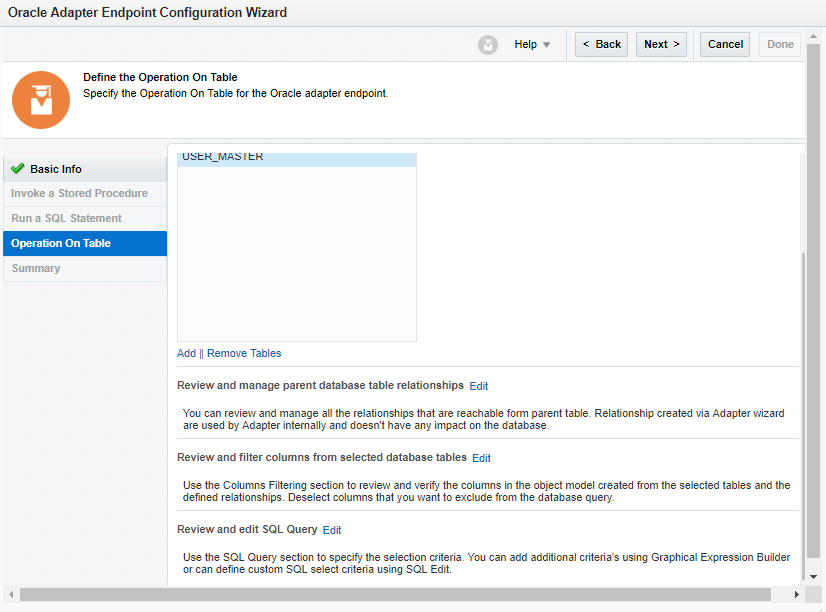Screen dimensions: 826x612
Task: Edit parent database table relationships
Action: point(478,386)
